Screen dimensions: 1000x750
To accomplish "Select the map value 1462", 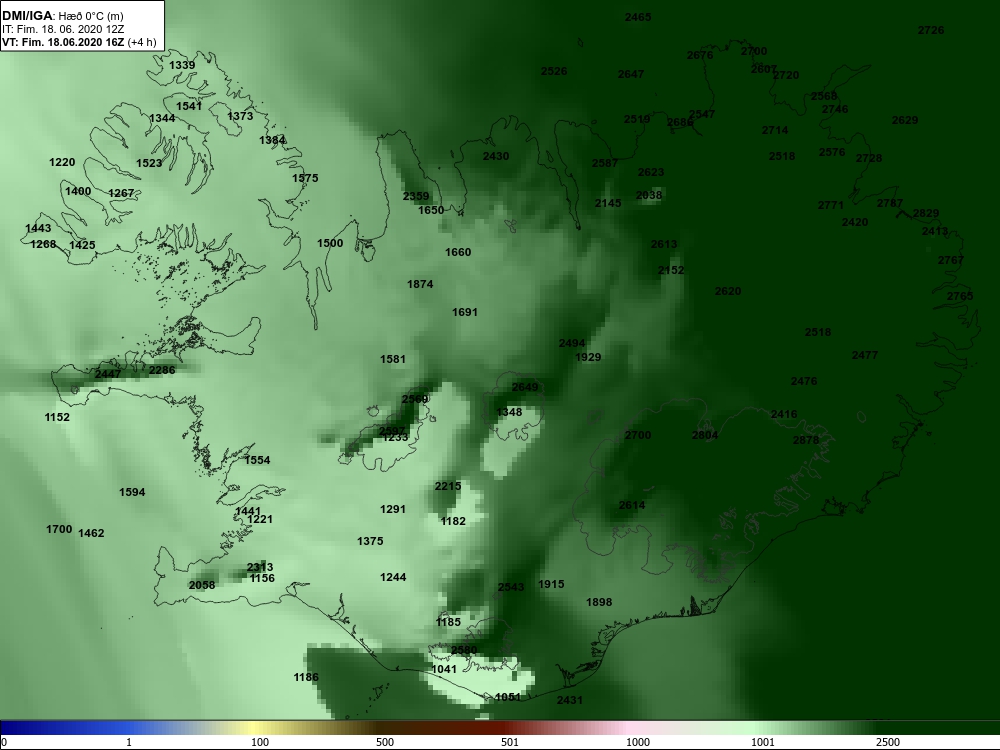I will click(91, 533).
